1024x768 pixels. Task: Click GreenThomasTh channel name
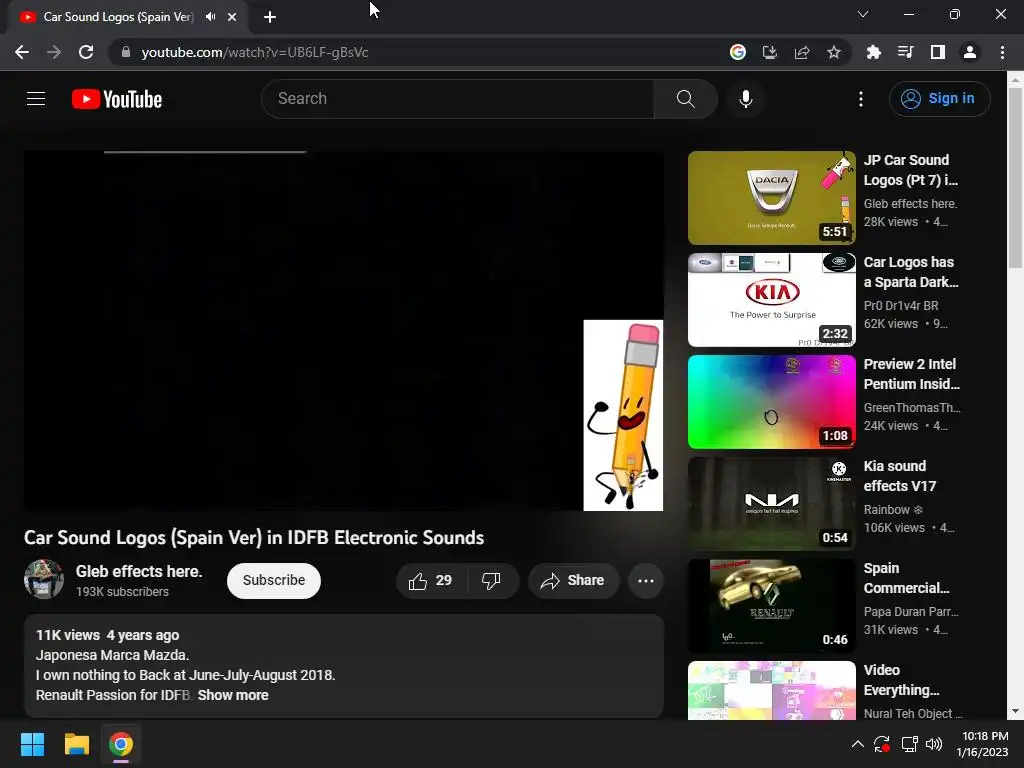tap(912, 408)
